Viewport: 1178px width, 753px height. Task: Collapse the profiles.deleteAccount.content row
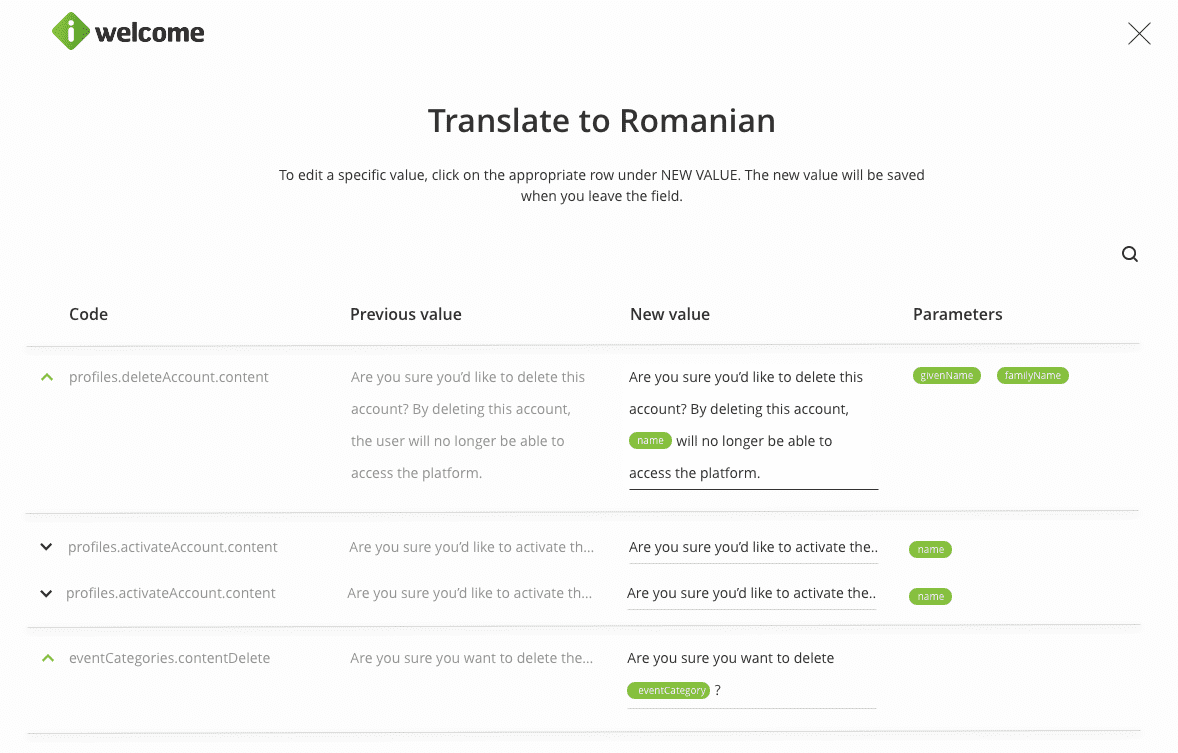click(46, 378)
